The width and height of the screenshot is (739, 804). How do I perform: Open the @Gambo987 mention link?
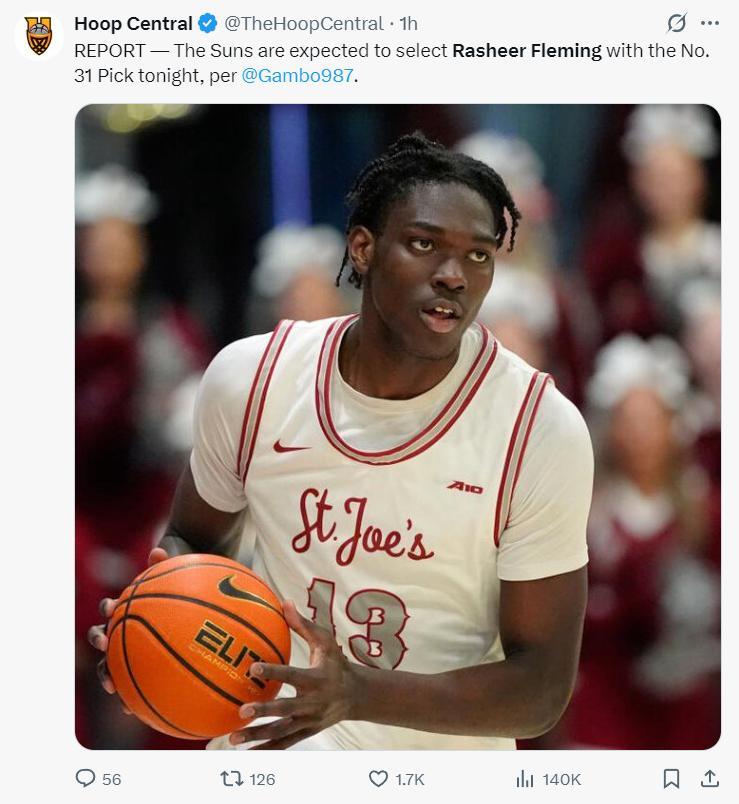[297, 75]
